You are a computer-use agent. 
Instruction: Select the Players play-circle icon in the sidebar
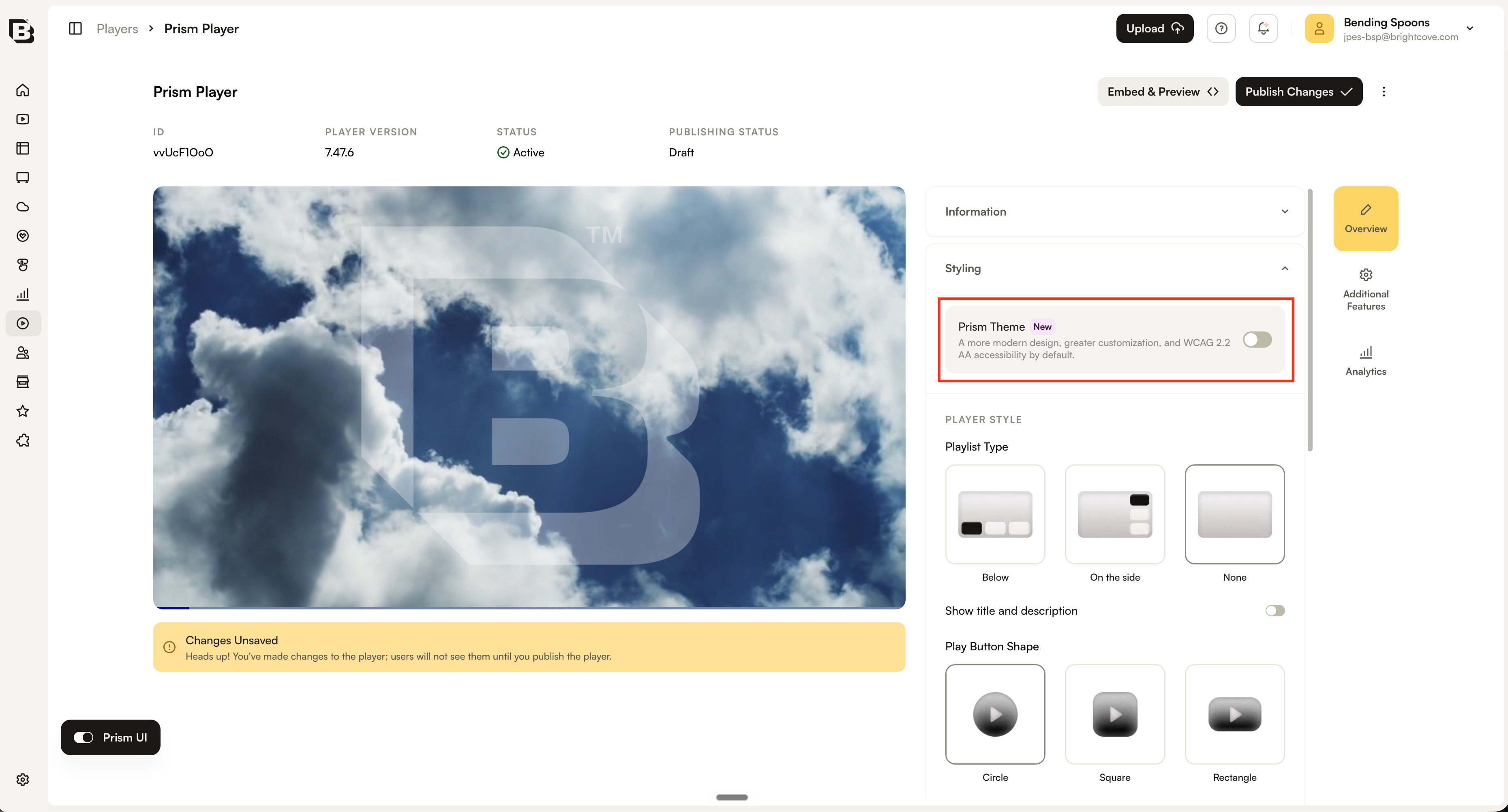click(23, 323)
